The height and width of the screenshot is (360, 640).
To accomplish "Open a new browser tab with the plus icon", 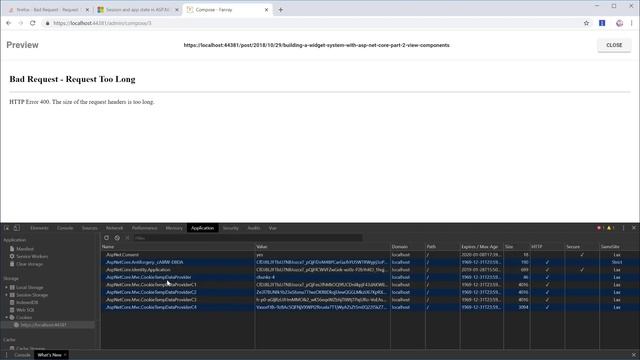I will coord(280,10).
